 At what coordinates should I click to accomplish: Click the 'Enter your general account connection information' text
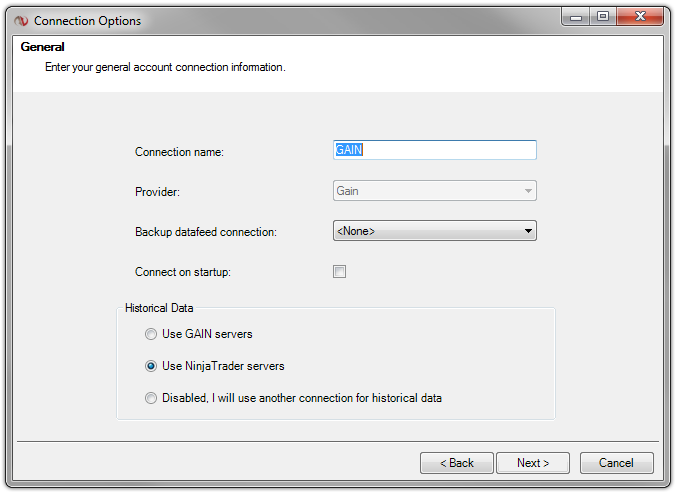coord(165,67)
